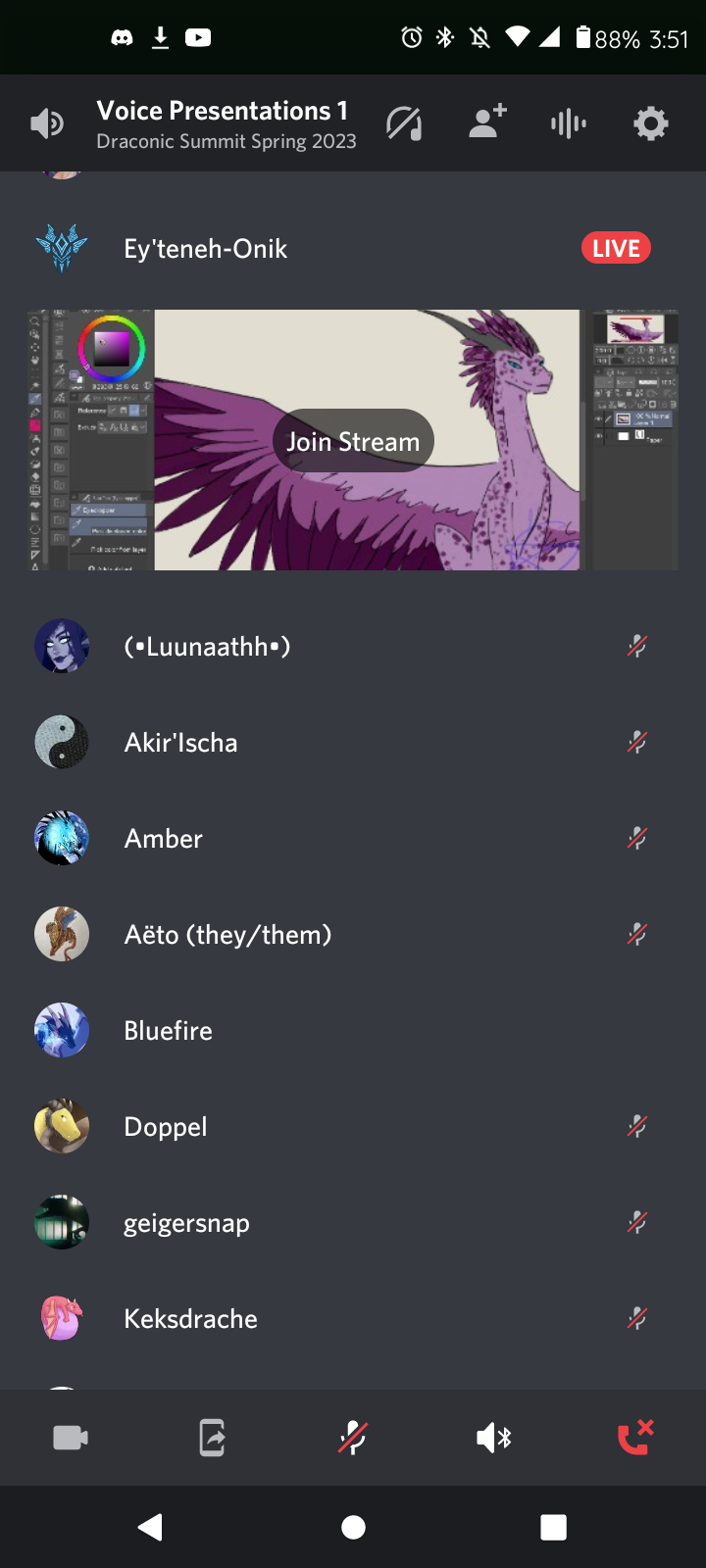
Task: Invite people with the add-user icon
Action: click(x=486, y=122)
